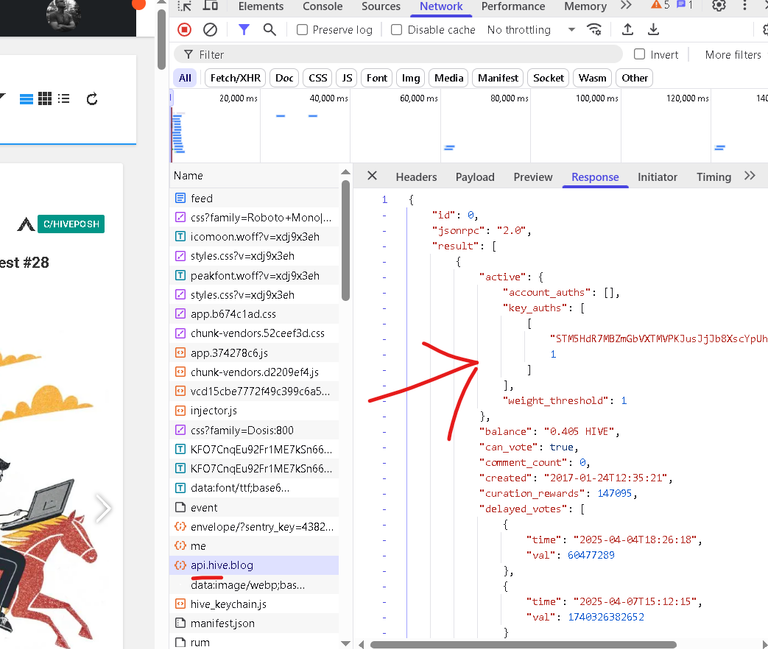Activate inspect element picker icon
Image resolution: width=768 pixels, height=649 pixels.
pyautogui.click(x=185, y=6)
